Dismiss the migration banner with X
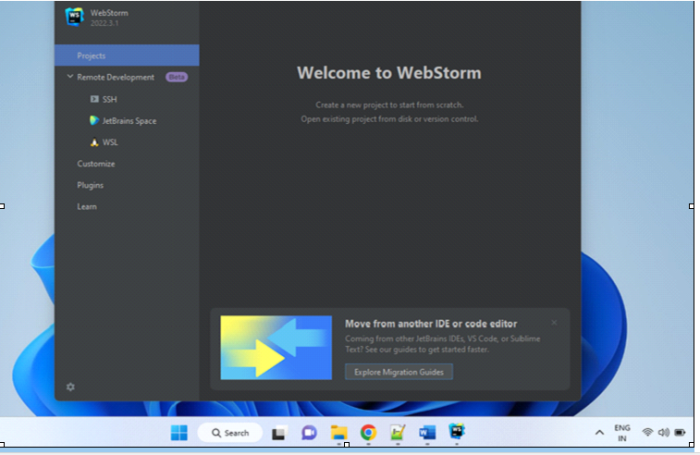The height and width of the screenshot is (455, 700). tap(554, 322)
